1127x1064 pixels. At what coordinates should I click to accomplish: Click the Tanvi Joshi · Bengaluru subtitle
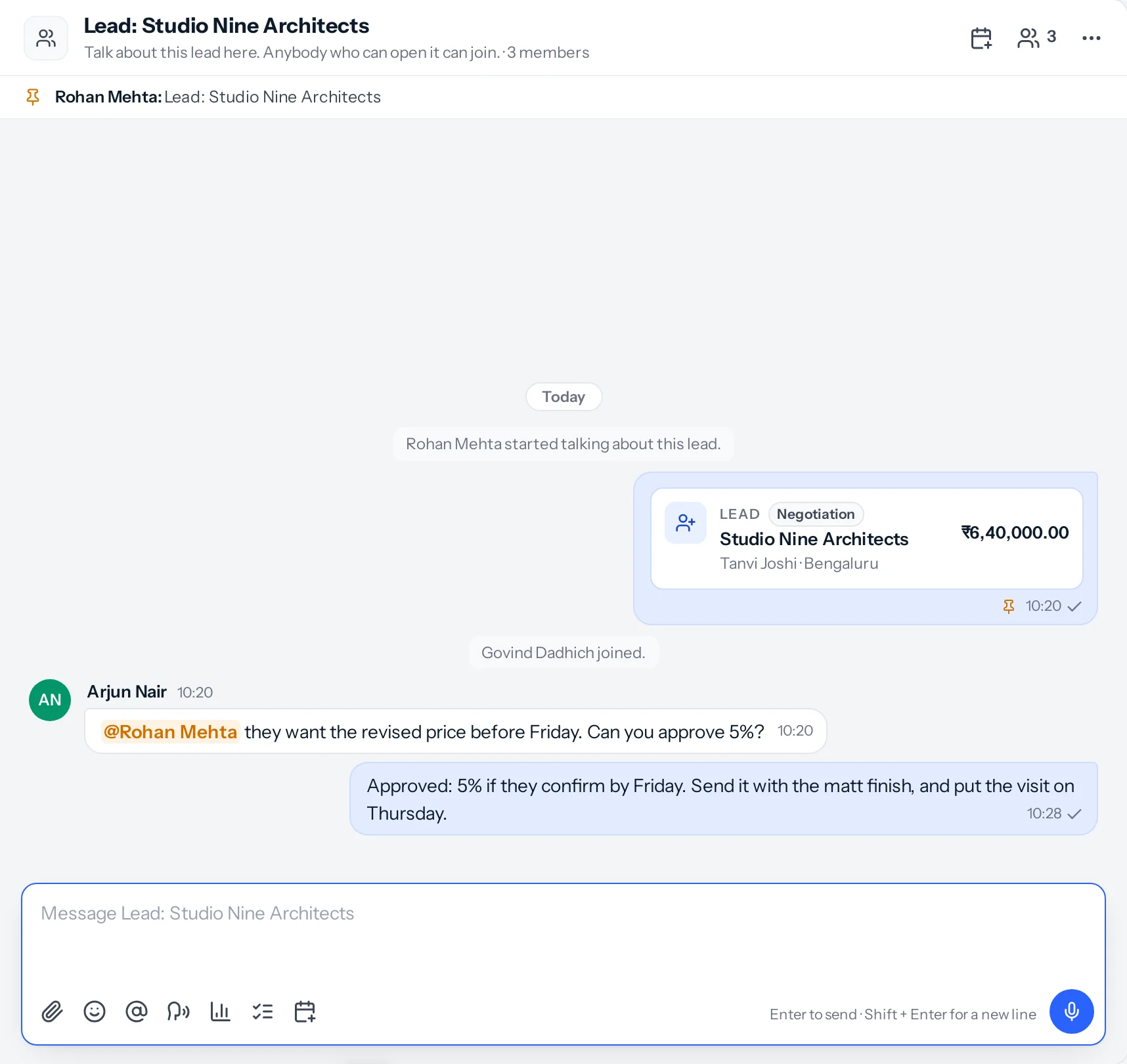point(799,564)
